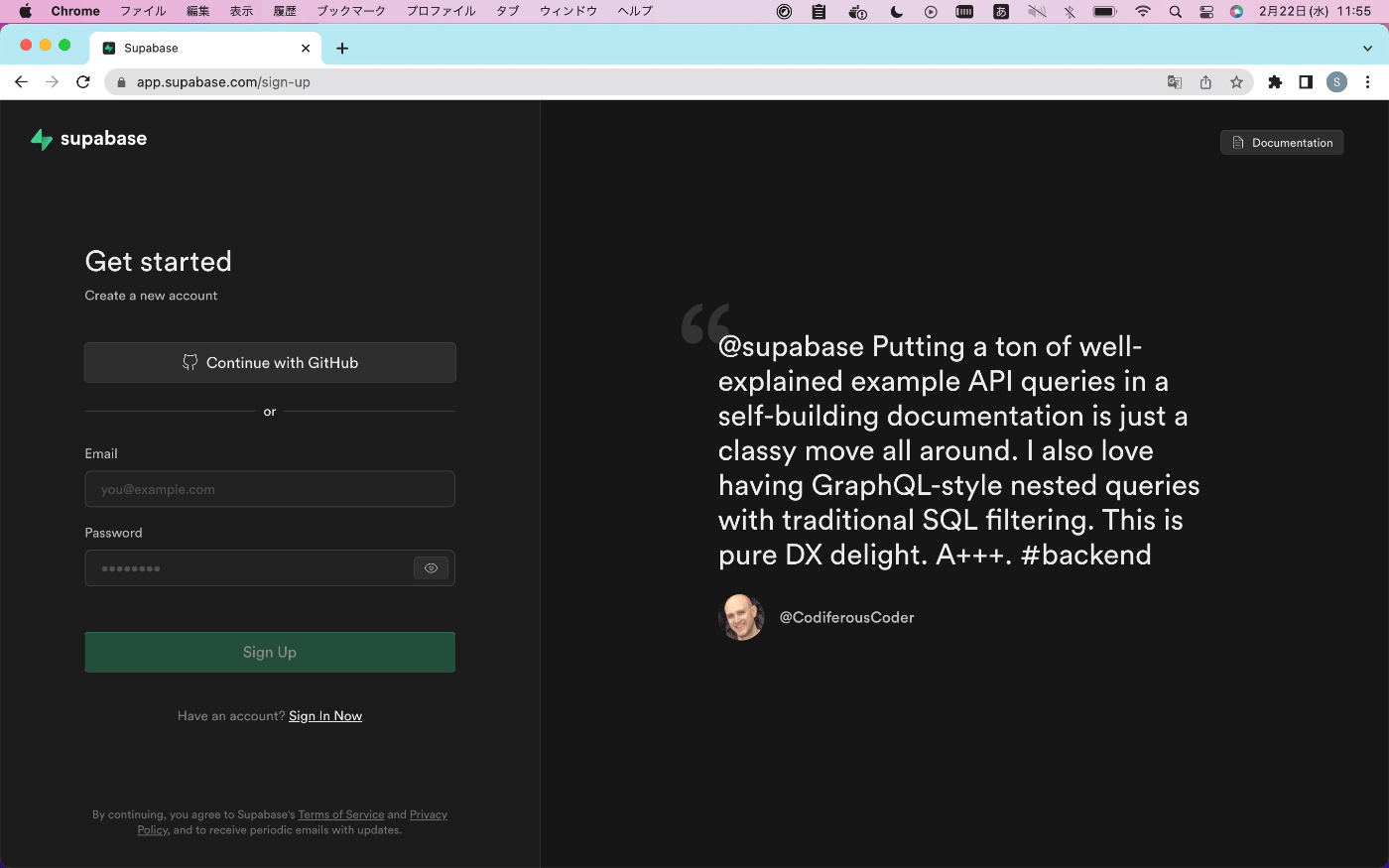The image size is (1389, 868).
Task: Open the share icon in the address bar
Action: click(1205, 82)
